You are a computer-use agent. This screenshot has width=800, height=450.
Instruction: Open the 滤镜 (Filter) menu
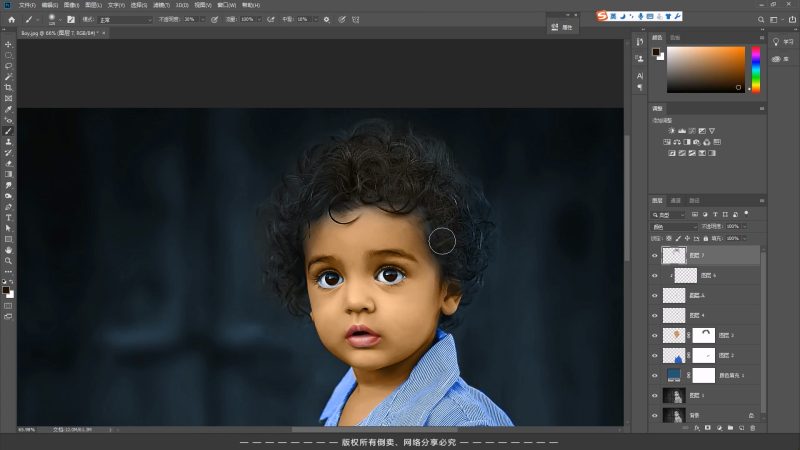pos(162,4)
